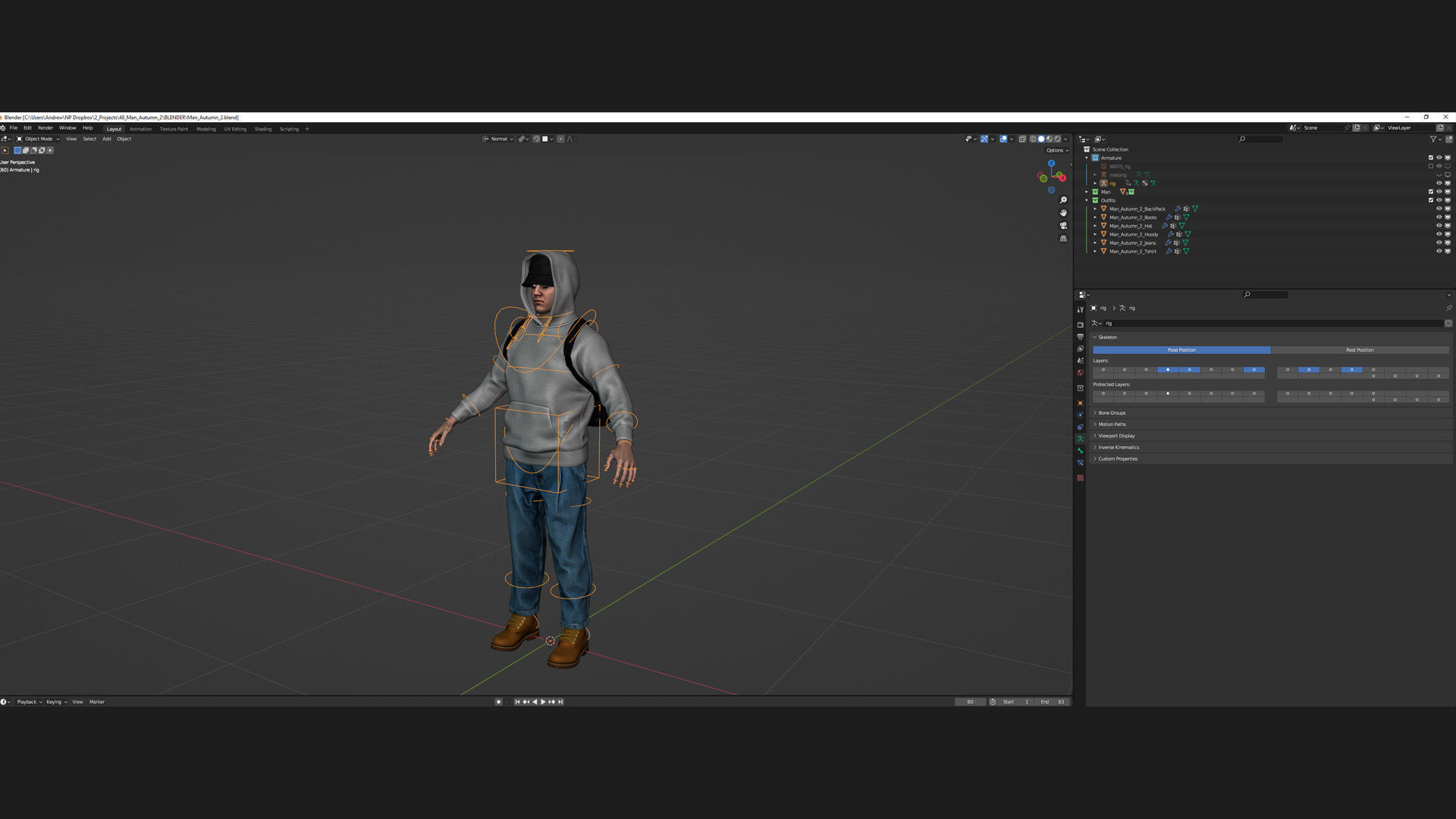Switch to the UV Editing workspace tab
Viewport: 1456px width, 819px height.
point(235,129)
